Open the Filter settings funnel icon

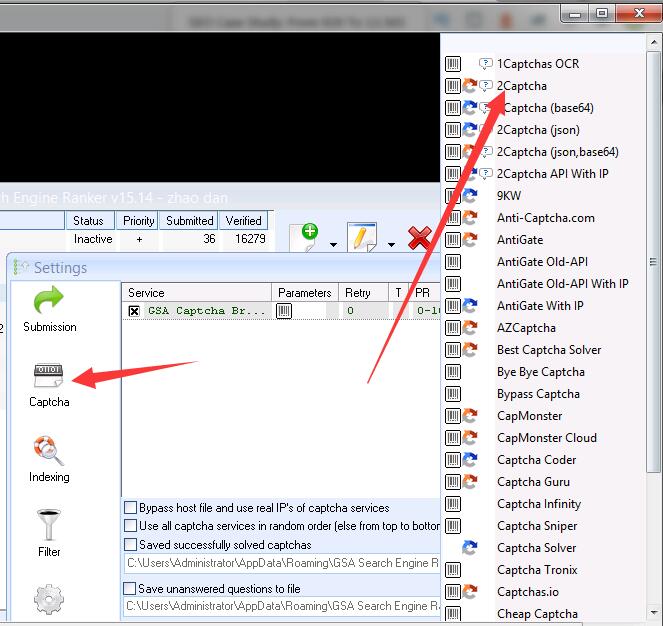pos(49,532)
